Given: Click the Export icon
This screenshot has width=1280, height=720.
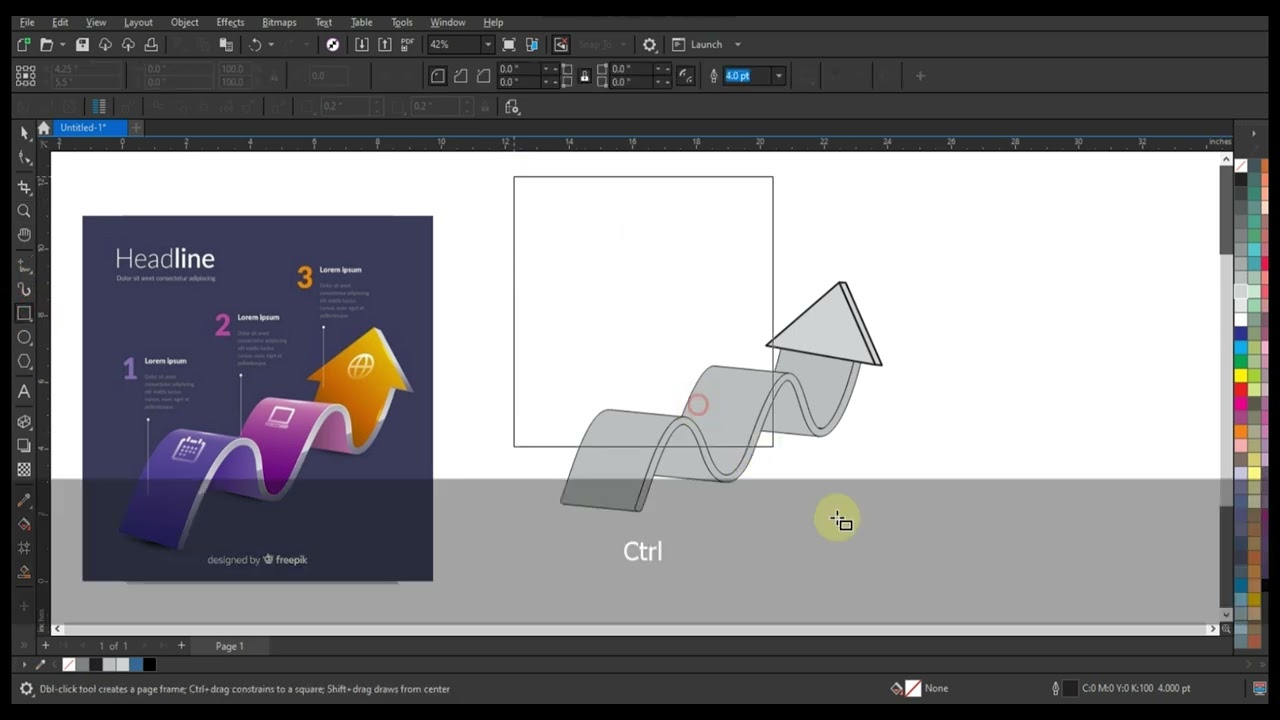Looking at the screenshot, I should (384, 44).
